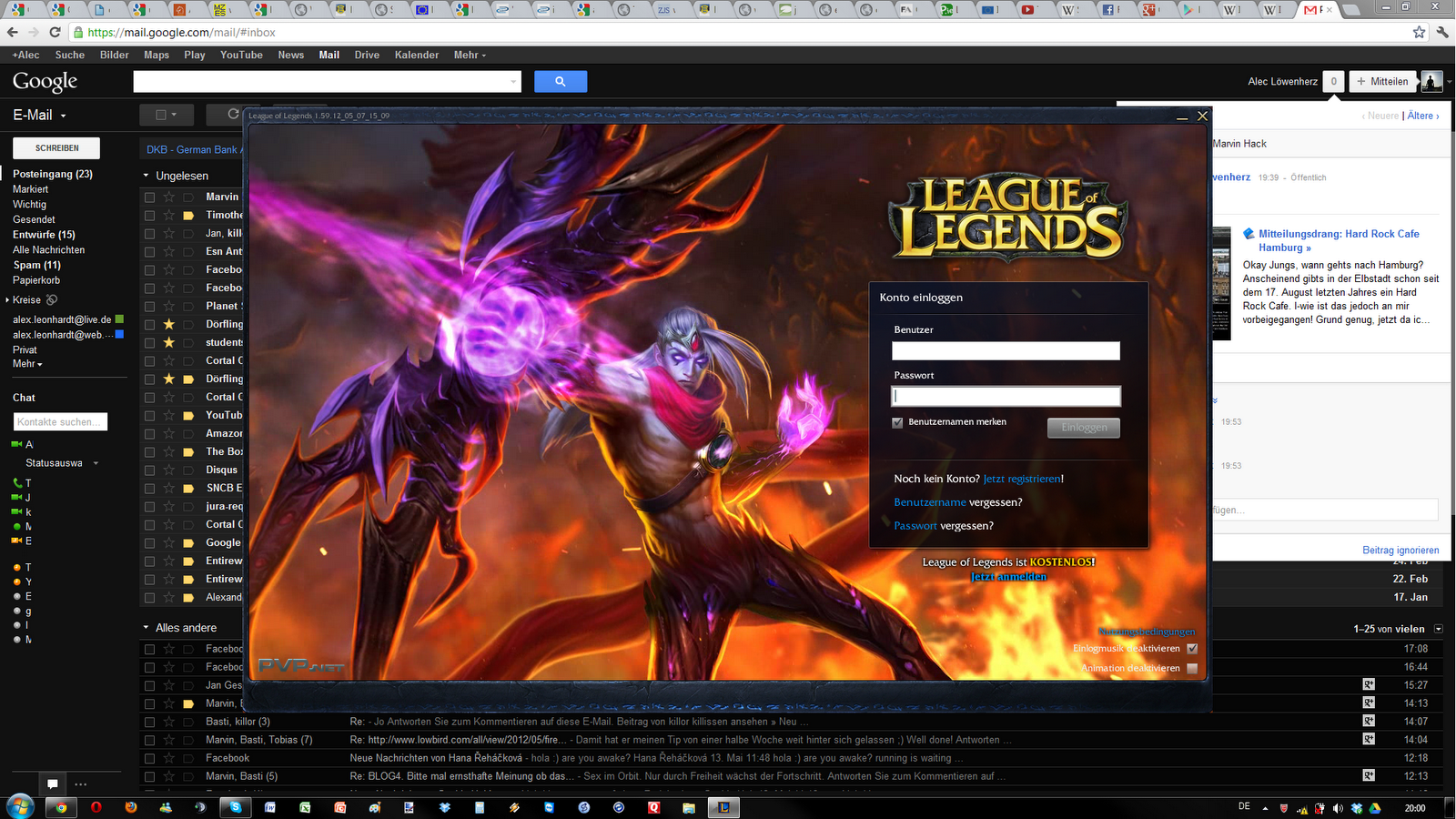Screen dimensions: 1456x819
Task: Click the Google+ icon on the 15:27 email
Action: coord(1369,684)
